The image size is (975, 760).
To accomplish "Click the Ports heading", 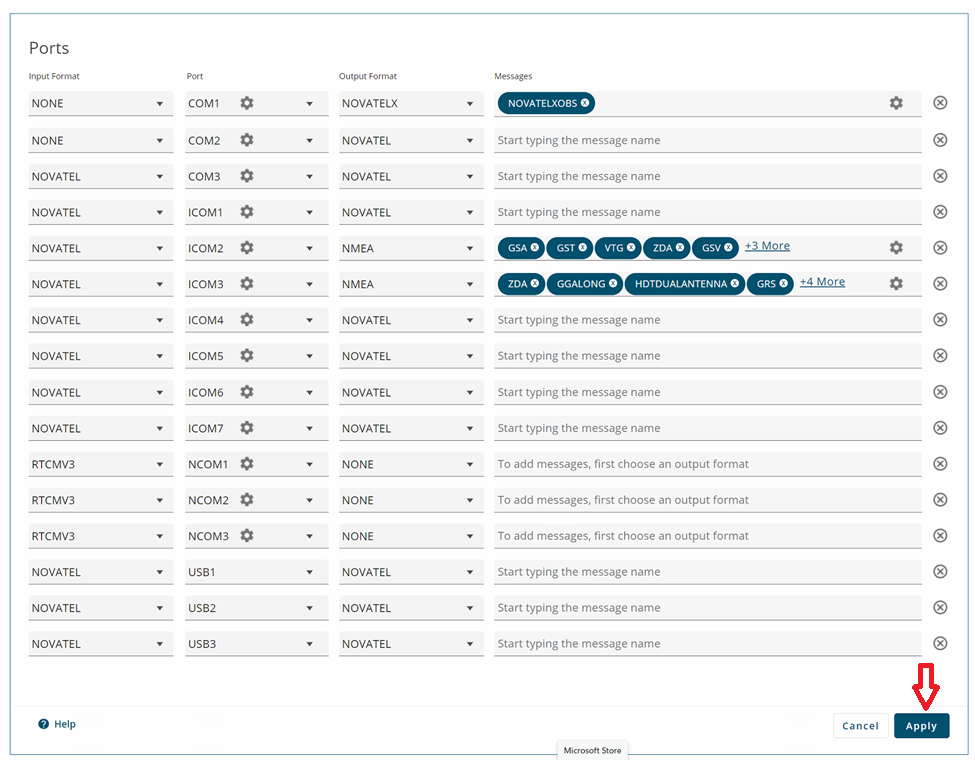I will [x=49, y=48].
